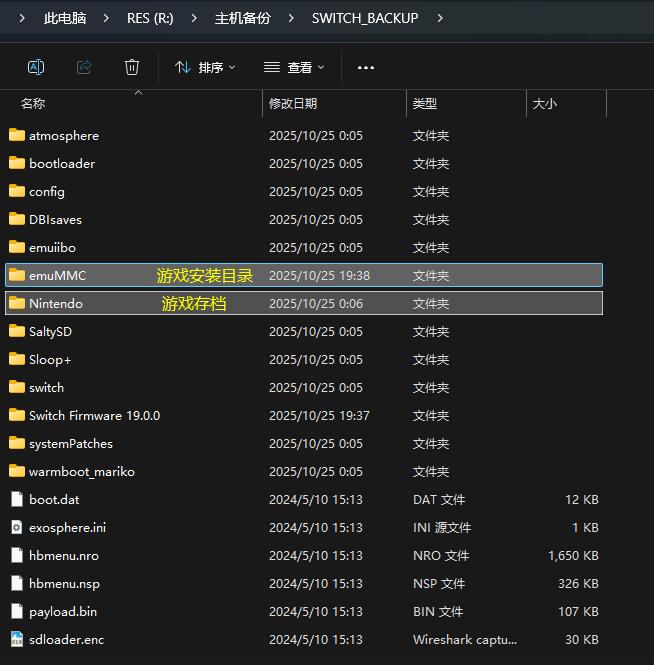
Task: Click the Delete trash can icon
Action: 132,67
